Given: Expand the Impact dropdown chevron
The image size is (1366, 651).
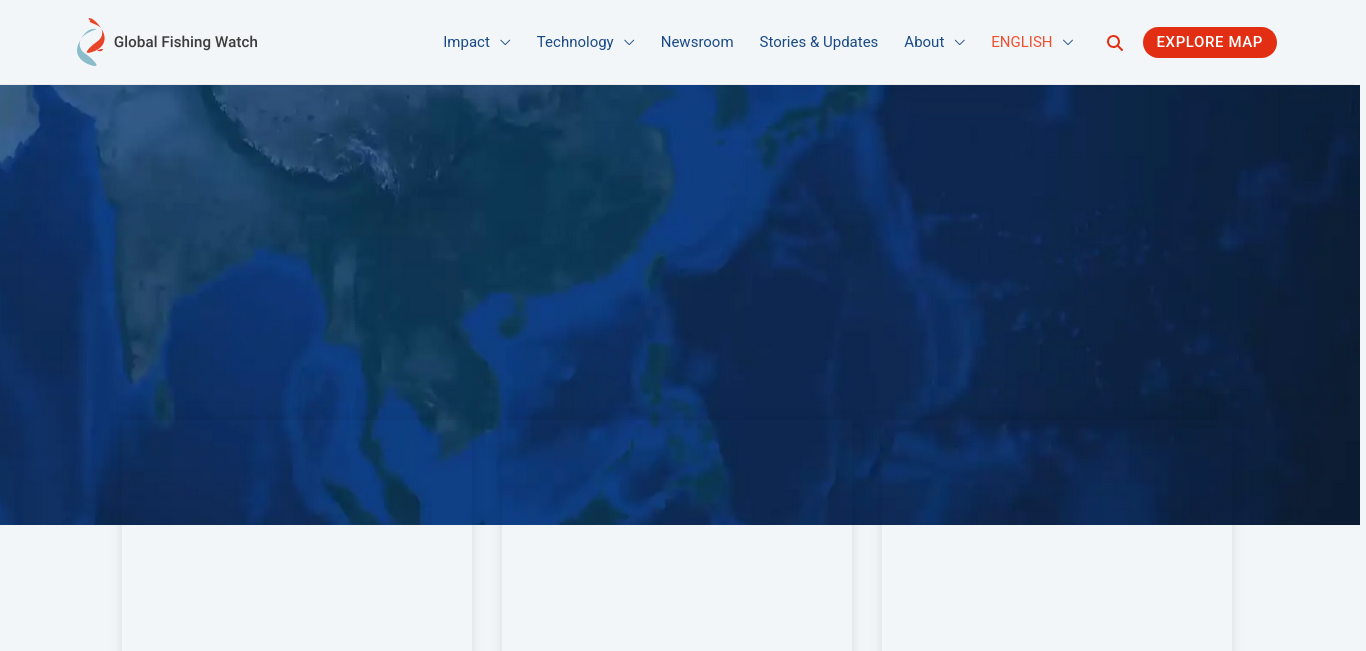Looking at the screenshot, I should (505, 42).
